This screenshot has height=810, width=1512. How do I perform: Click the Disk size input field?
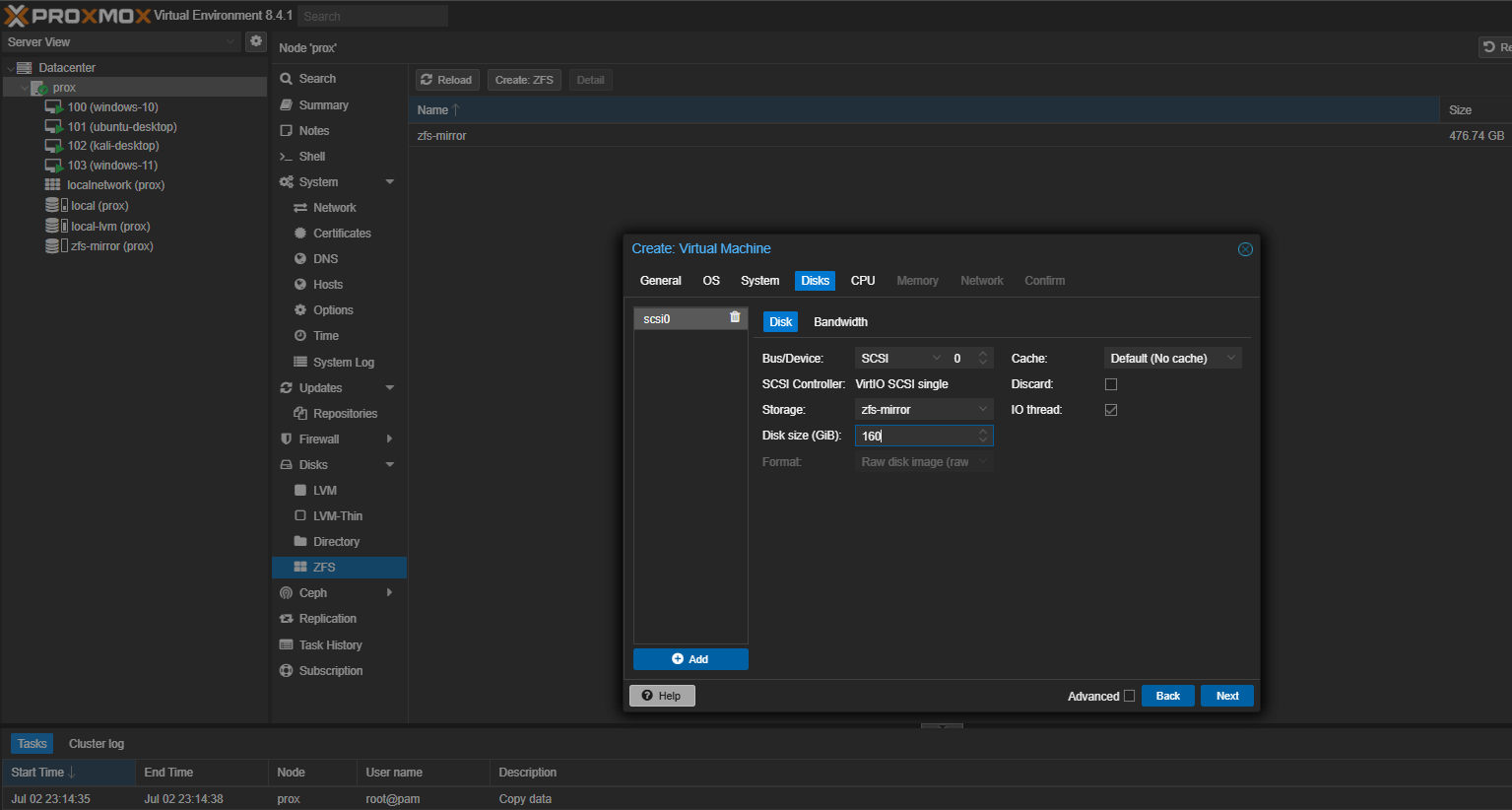pyautogui.click(x=915, y=436)
